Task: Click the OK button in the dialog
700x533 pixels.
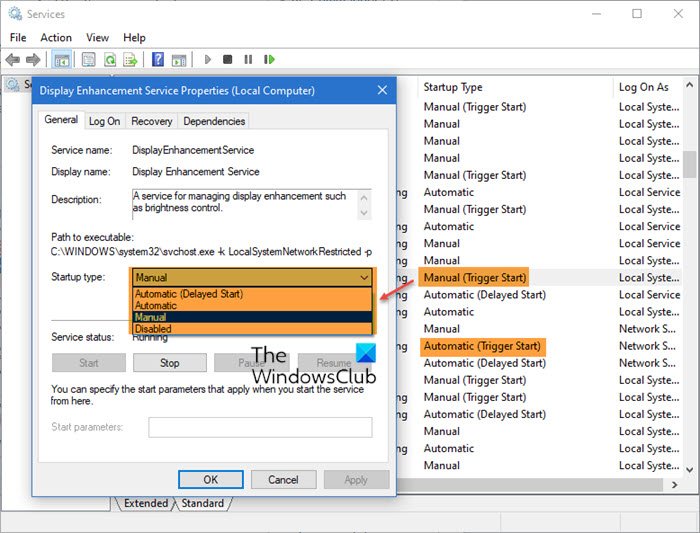Action: coord(210,480)
